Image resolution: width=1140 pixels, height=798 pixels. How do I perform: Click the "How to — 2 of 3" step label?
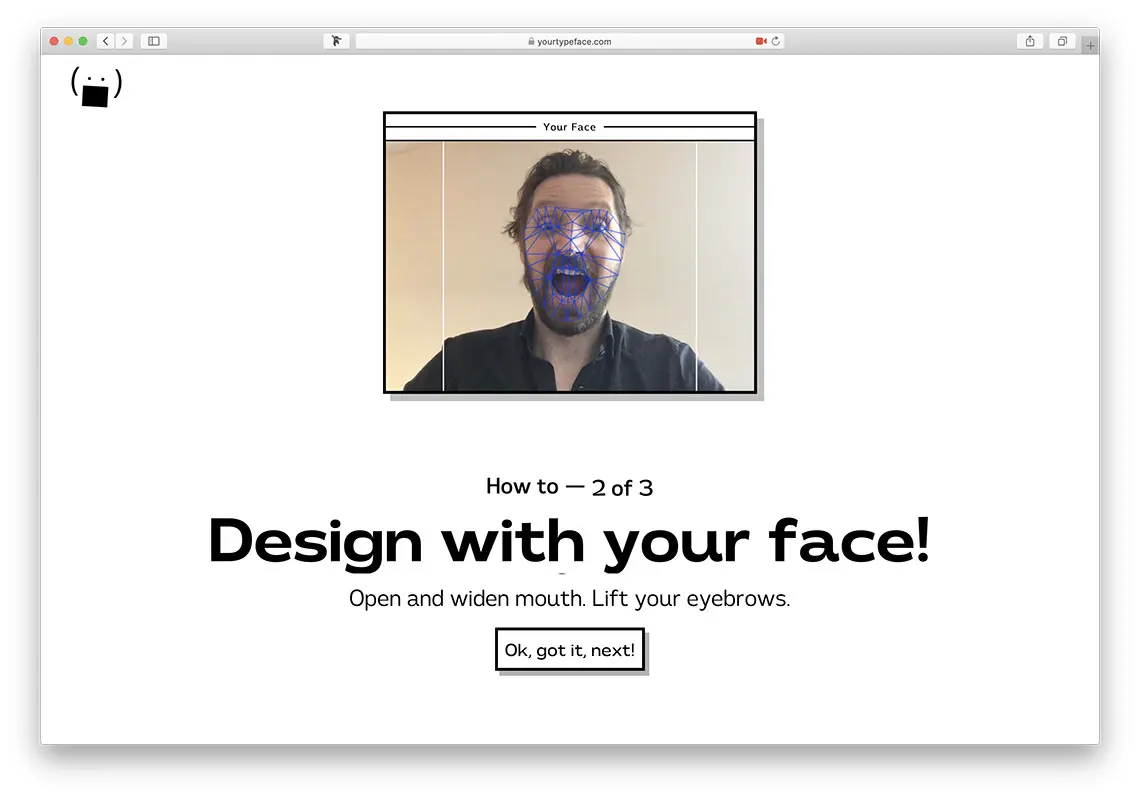[x=569, y=487]
